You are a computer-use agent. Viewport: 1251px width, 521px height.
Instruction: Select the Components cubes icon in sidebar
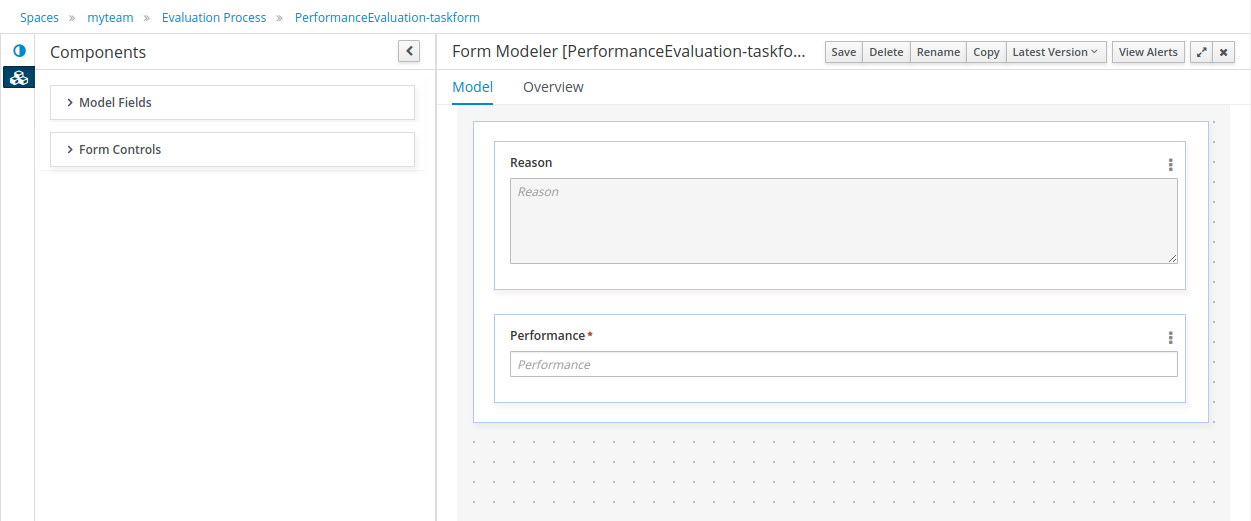tap(19, 77)
